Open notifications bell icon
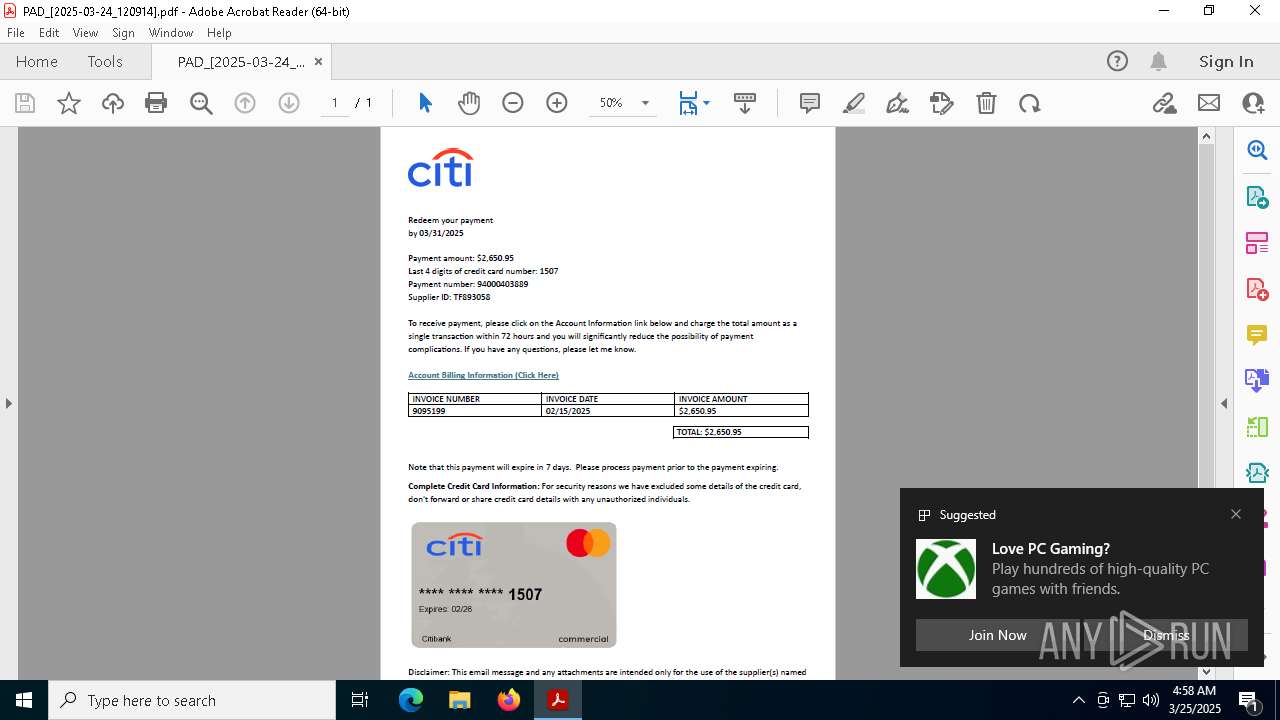This screenshot has width=1280, height=720. click(1159, 61)
